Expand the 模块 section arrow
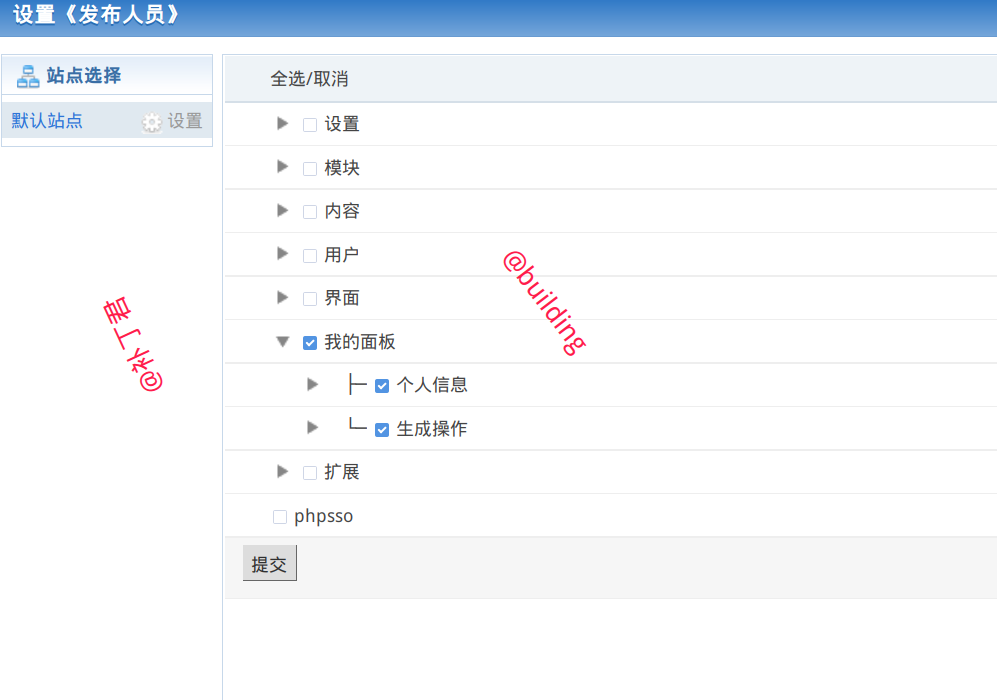 (x=282, y=167)
